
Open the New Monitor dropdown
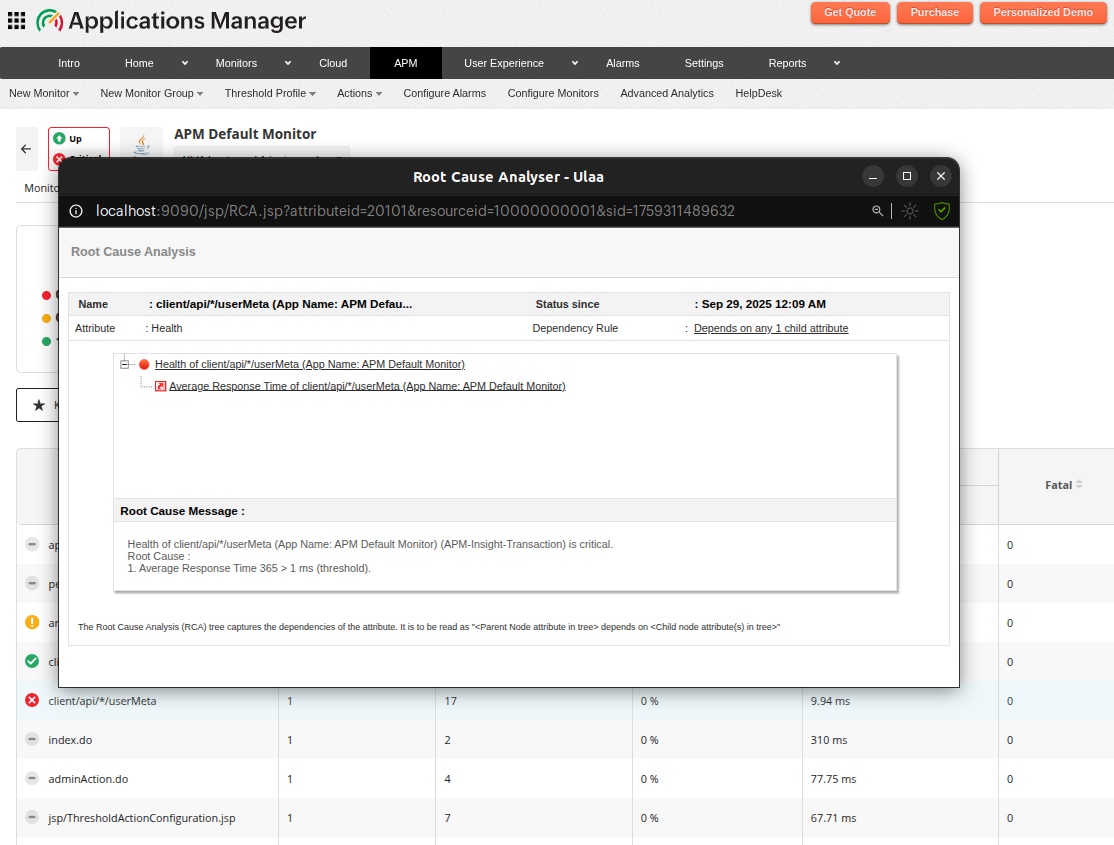pos(42,93)
